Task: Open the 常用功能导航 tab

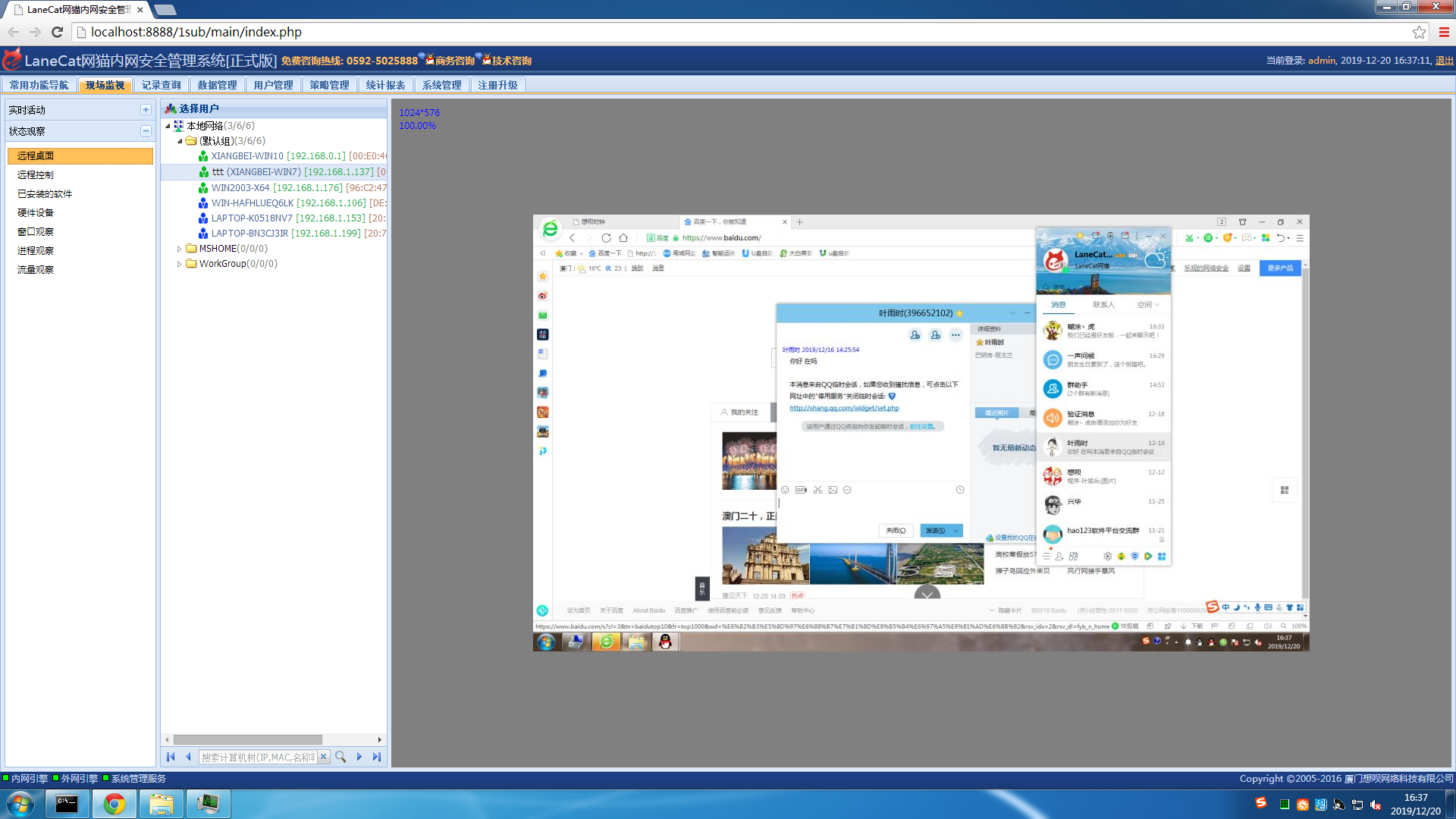Action: click(39, 85)
